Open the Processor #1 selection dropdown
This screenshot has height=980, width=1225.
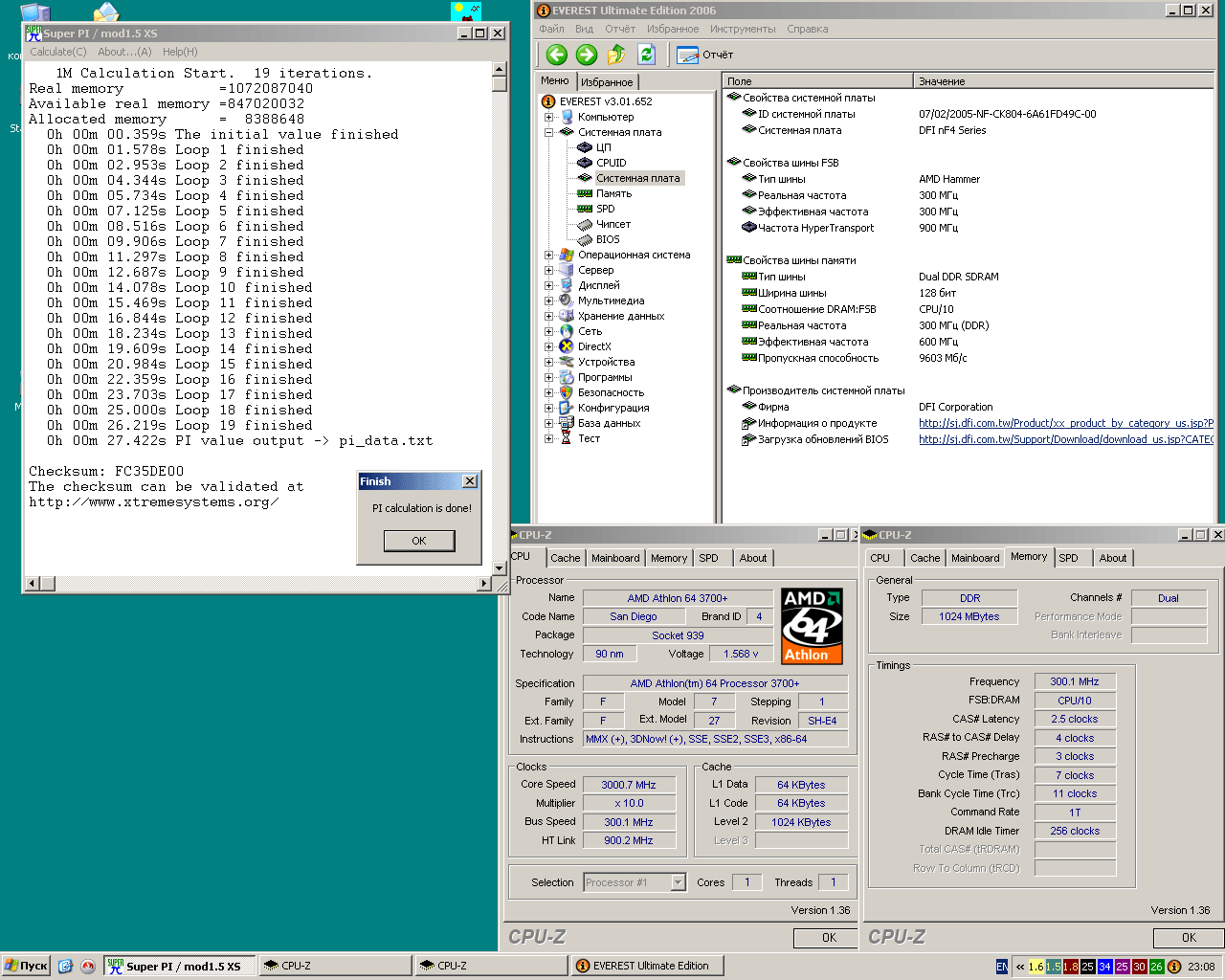point(678,882)
